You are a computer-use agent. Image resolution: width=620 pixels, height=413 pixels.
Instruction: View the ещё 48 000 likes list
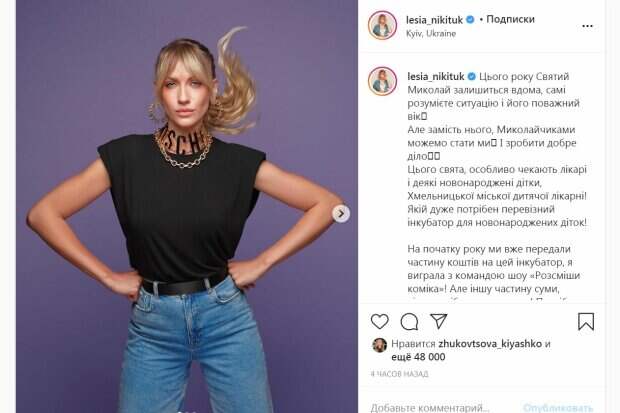tap(418, 357)
